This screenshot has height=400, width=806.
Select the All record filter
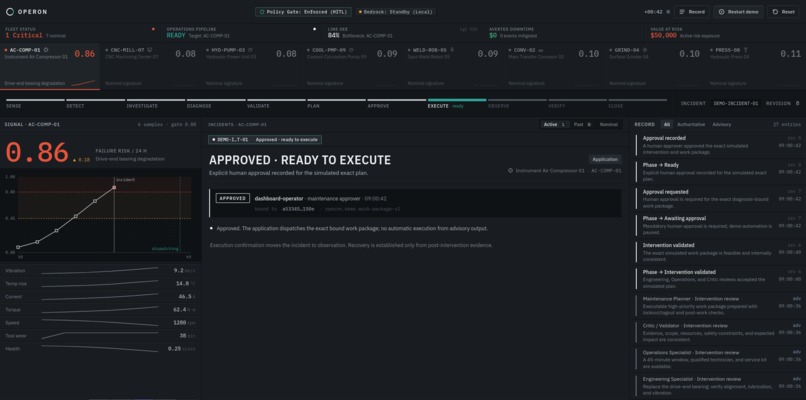coord(667,124)
